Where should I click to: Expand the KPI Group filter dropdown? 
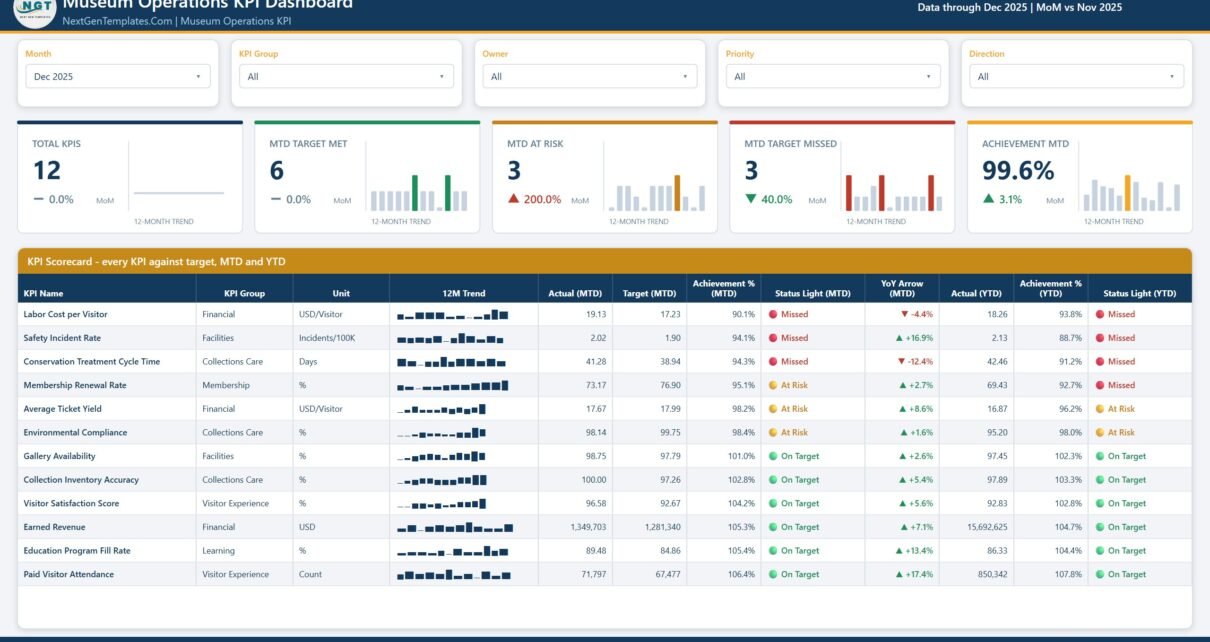pos(346,76)
